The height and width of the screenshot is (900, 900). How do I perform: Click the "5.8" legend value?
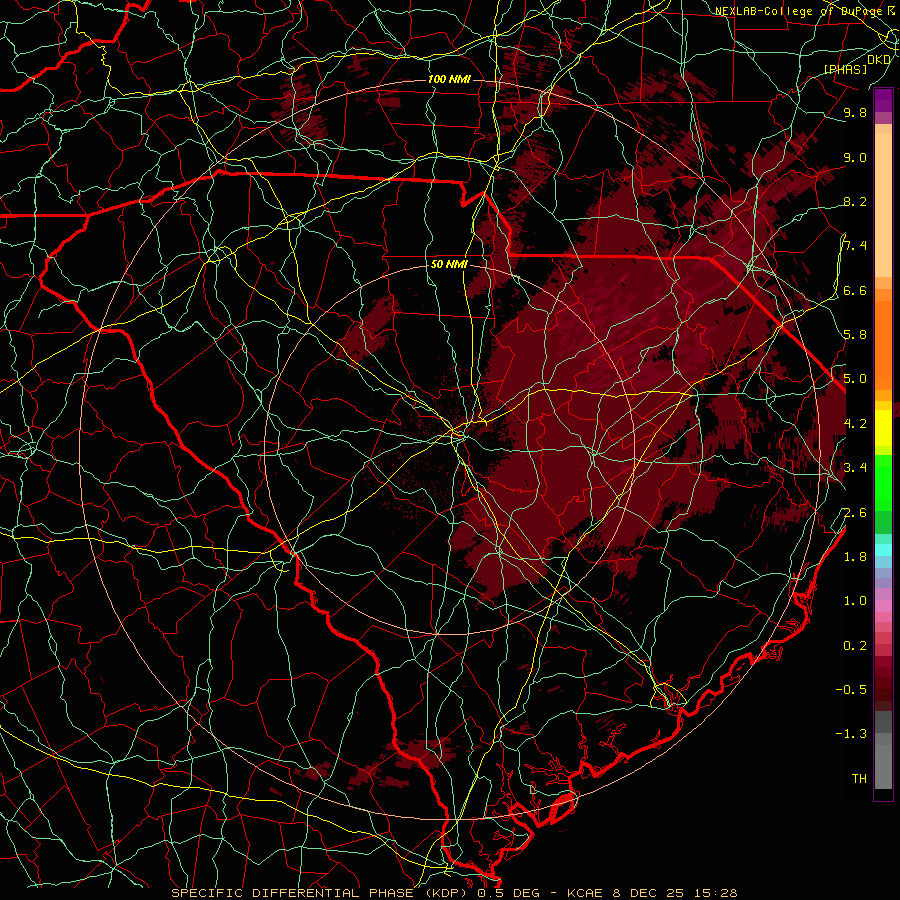tap(855, 334)
